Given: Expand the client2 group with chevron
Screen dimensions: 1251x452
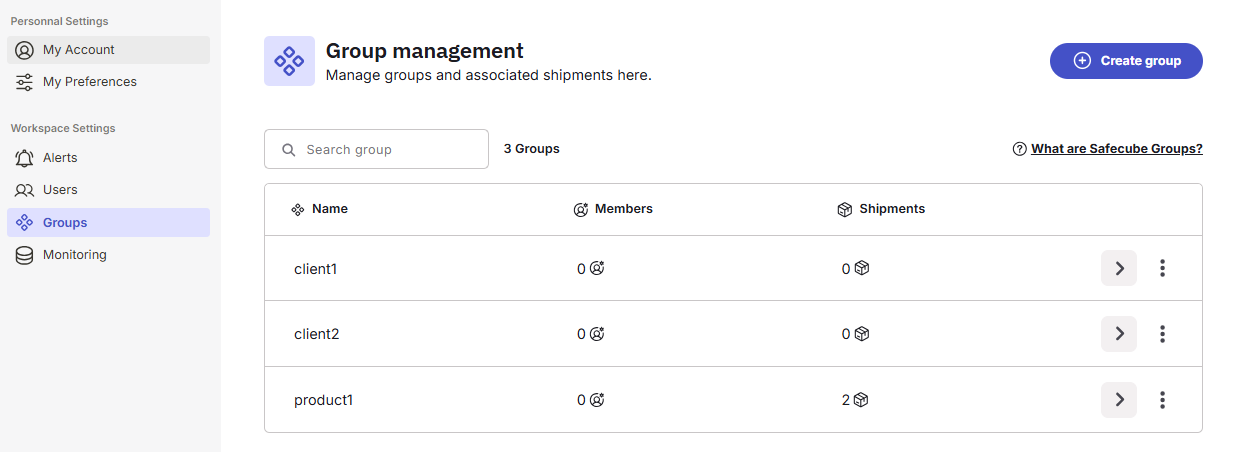Looking at the screenshot, I should coord(1119,334).
